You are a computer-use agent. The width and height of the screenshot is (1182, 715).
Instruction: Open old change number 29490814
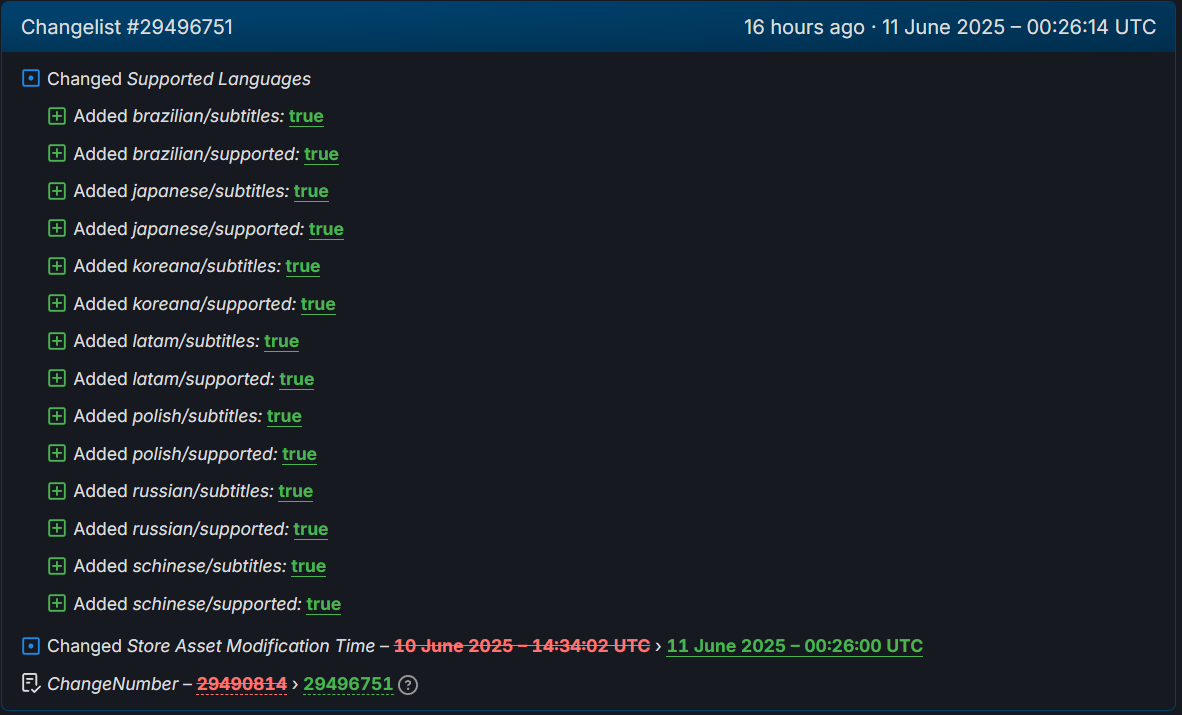tap(241, 684)
